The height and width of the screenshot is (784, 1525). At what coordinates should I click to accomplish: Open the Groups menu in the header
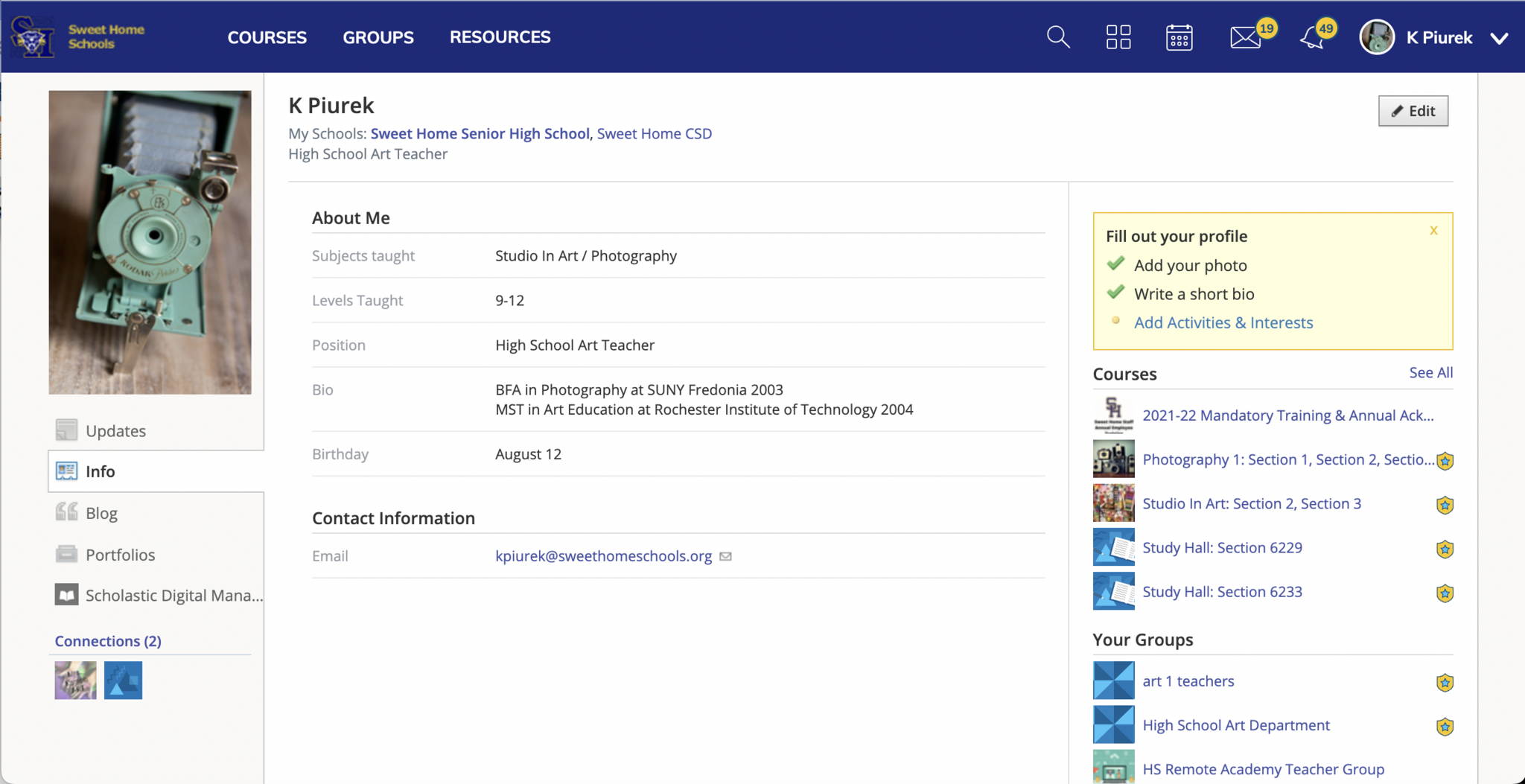point(378,37)
